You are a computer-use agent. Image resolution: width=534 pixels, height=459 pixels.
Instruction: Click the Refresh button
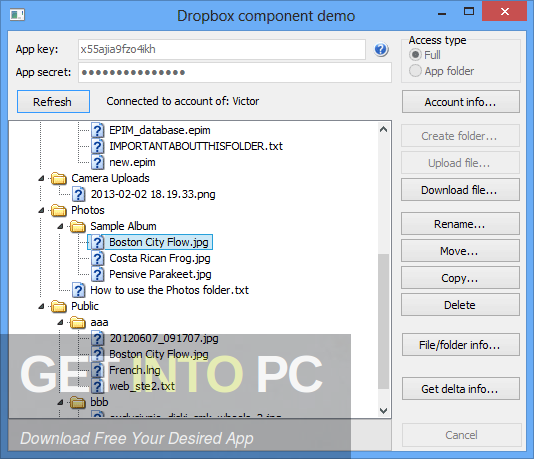coord(53,101)
